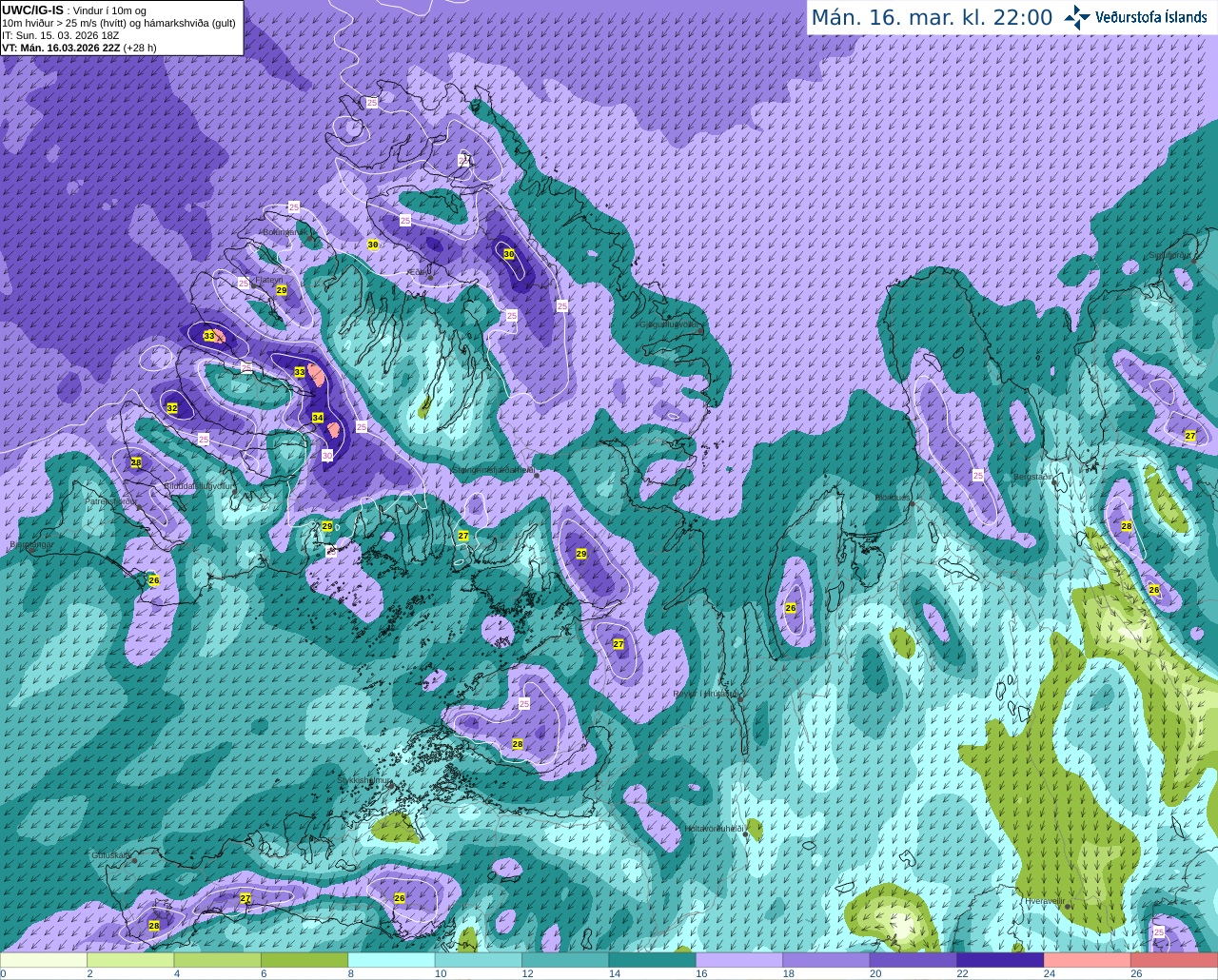
Task: Click the Bíldudalsflugvöllur station label
Action: pyautogui.click(x=198, y=485)
